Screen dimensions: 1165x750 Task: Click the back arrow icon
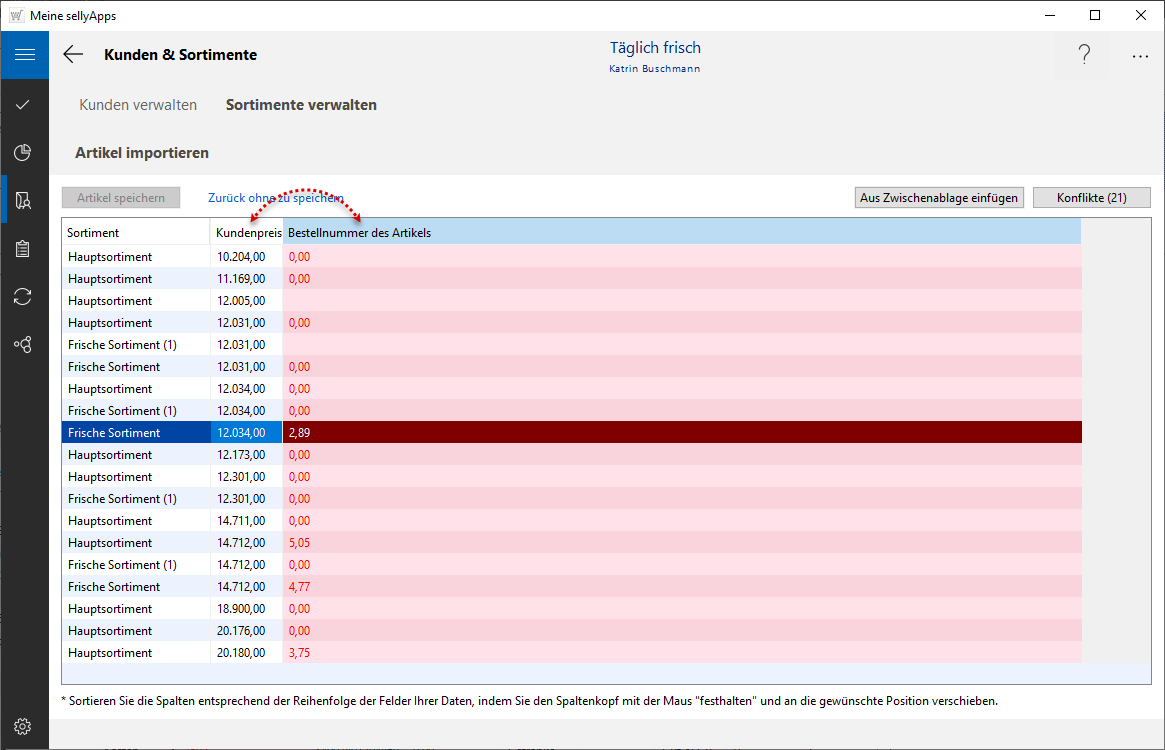(x=73, y=55)
